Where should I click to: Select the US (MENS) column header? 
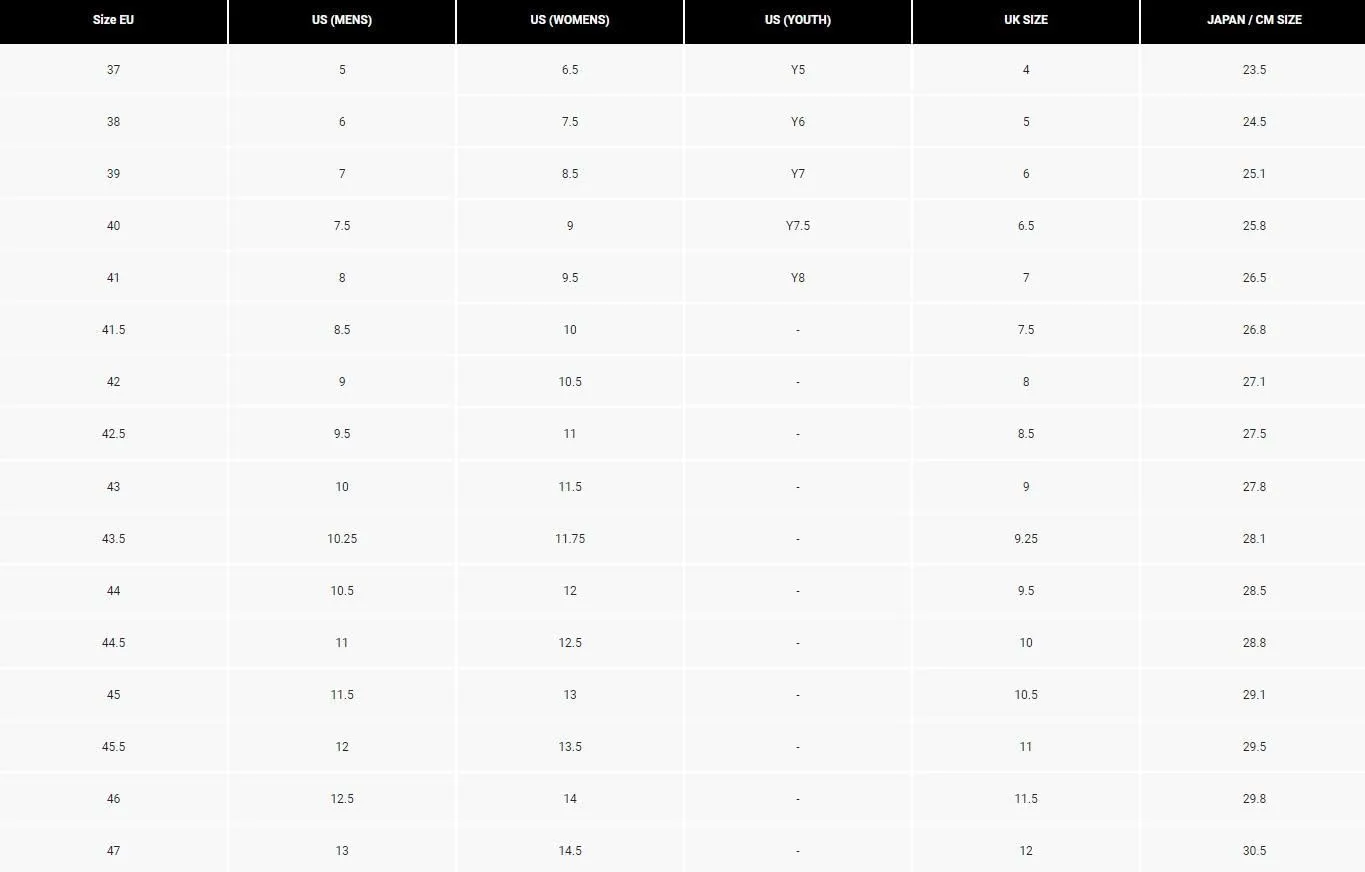(342, 20)
